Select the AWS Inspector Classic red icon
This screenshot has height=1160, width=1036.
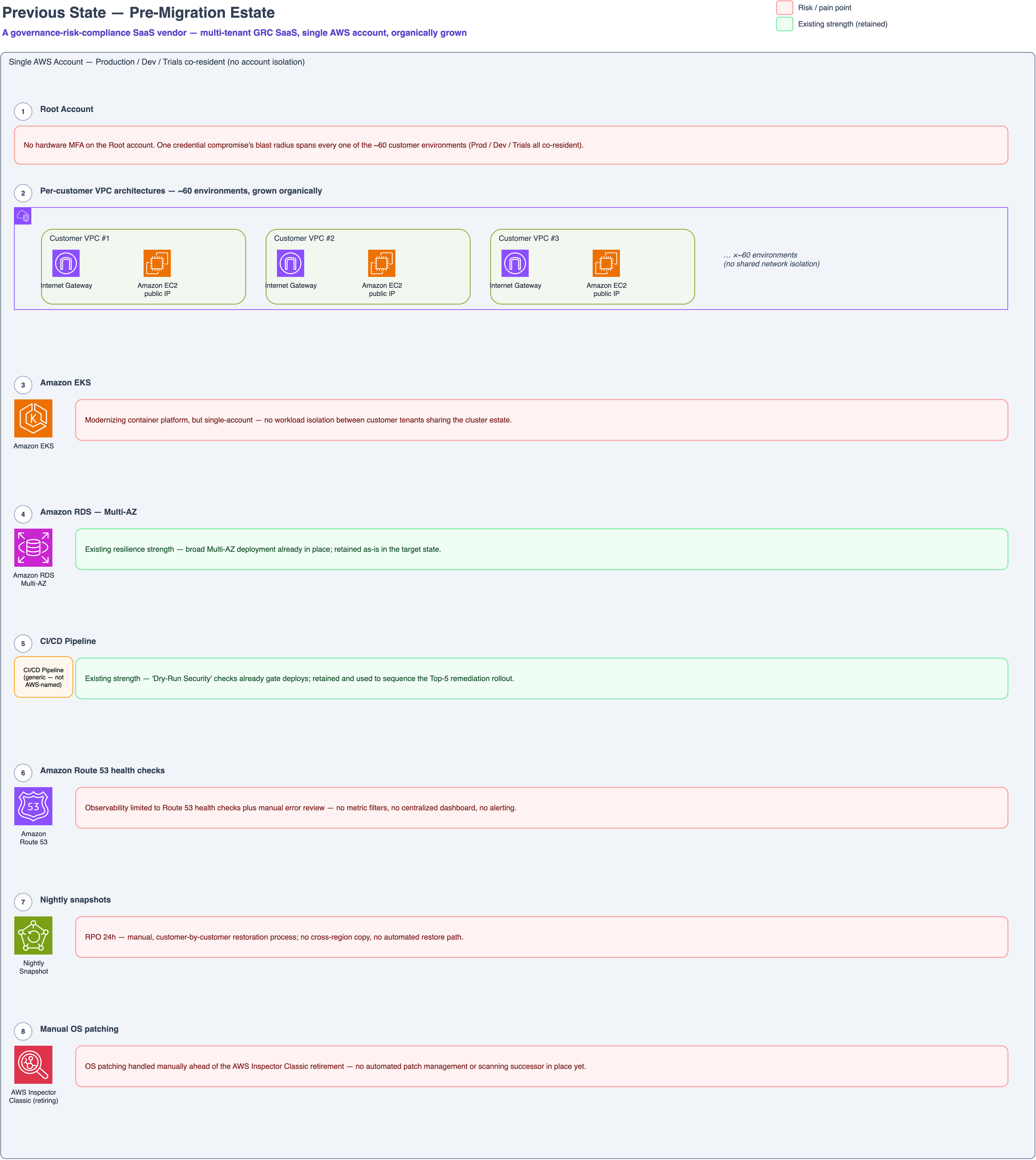(x=34, y=1065)
